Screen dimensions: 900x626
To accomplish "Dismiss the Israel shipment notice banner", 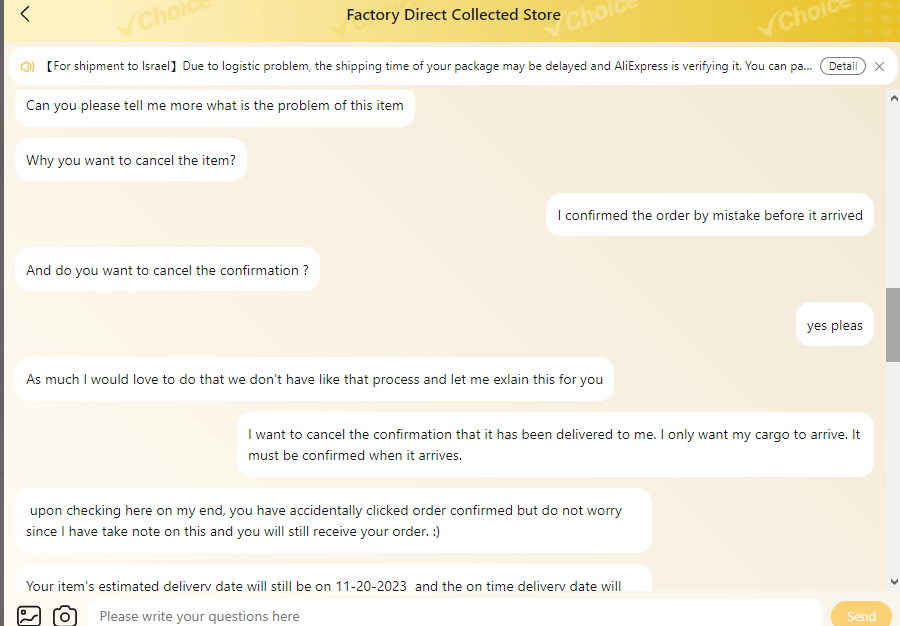I will coord(879,67).
